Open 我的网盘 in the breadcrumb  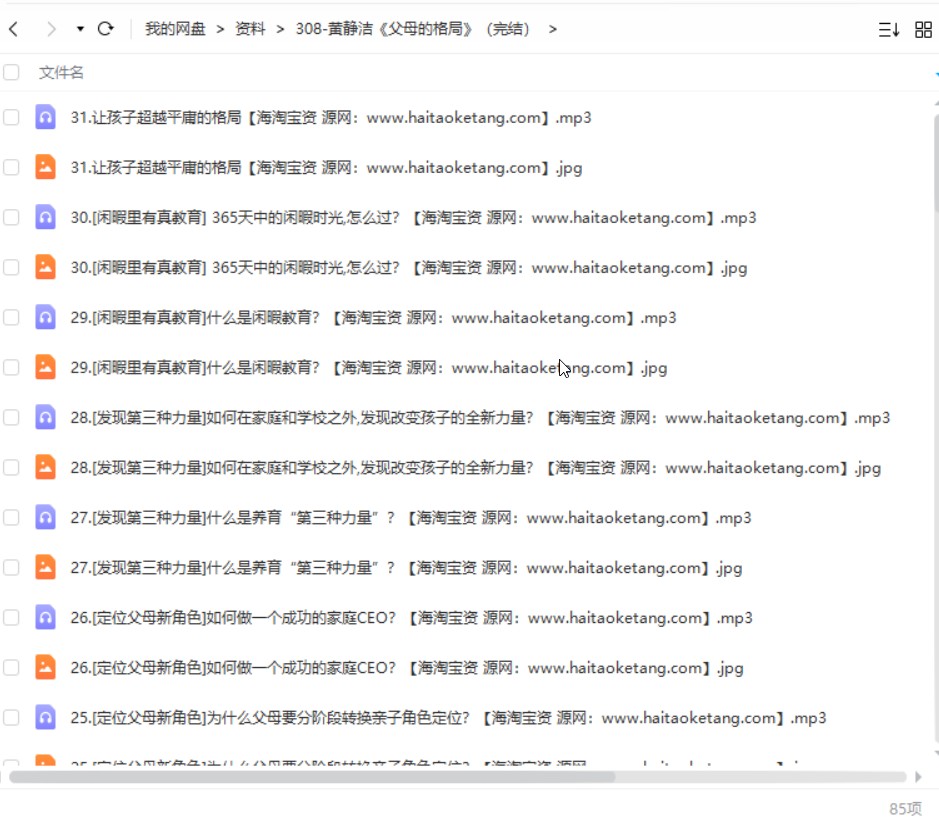175,29
